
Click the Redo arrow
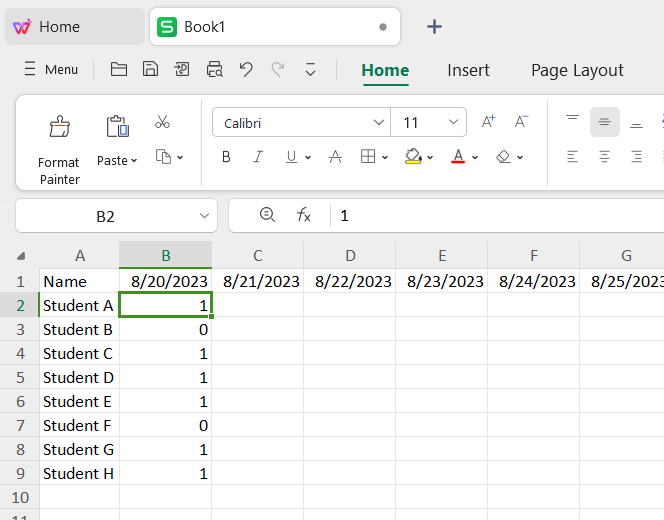click(x=278, y=69)
